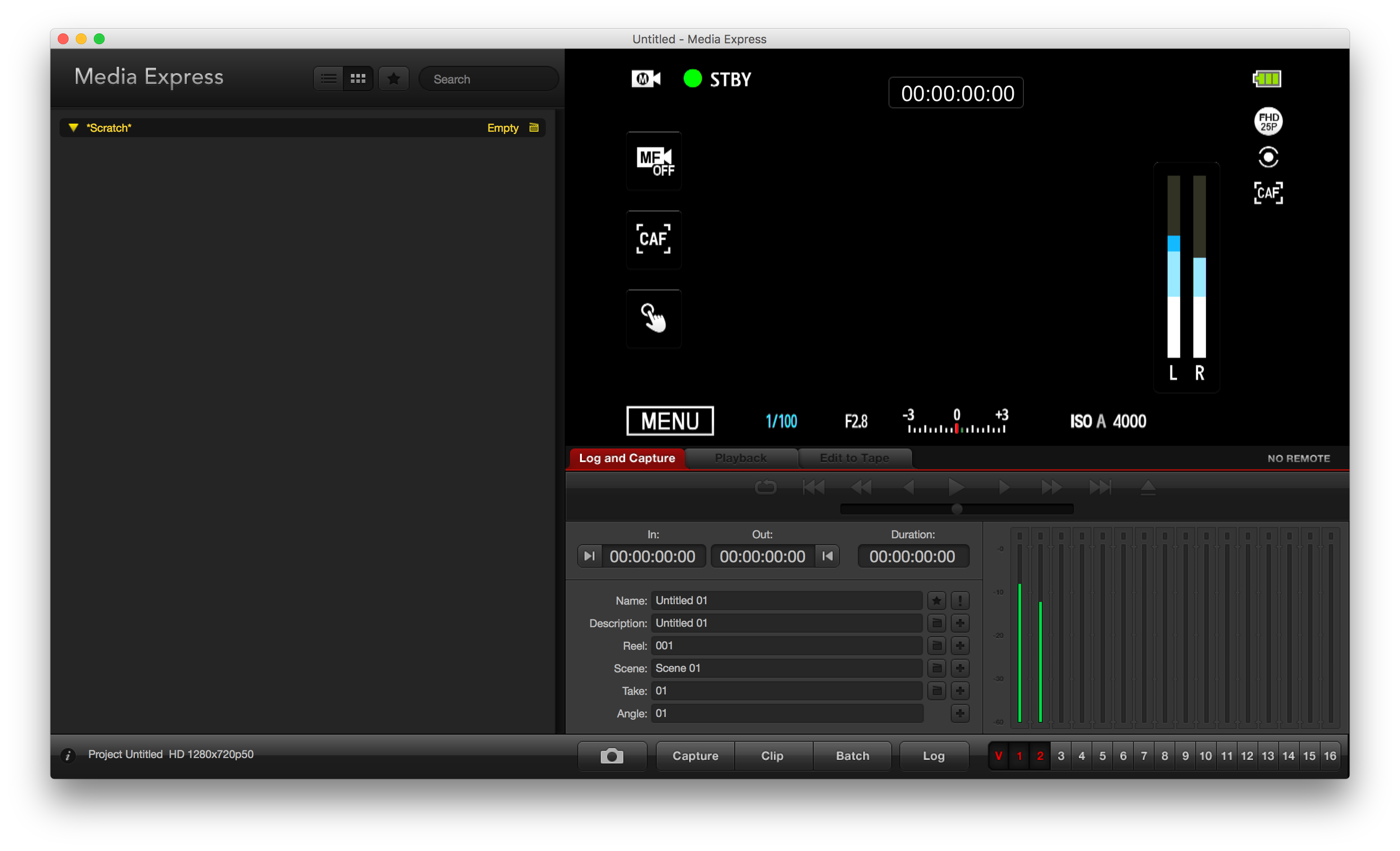
Task: Mark clip as favorite star icon
Action: (936, 600)
